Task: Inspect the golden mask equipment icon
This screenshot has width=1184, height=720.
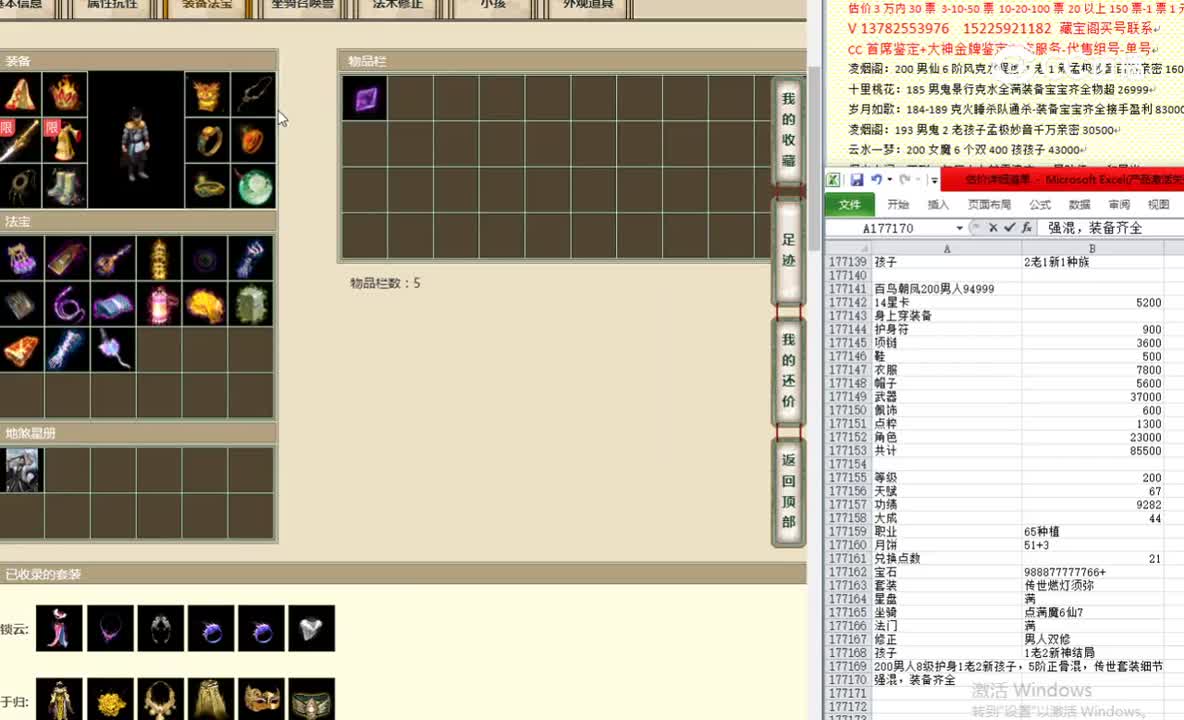Action: pyautogui.click(x=207, y=94)
